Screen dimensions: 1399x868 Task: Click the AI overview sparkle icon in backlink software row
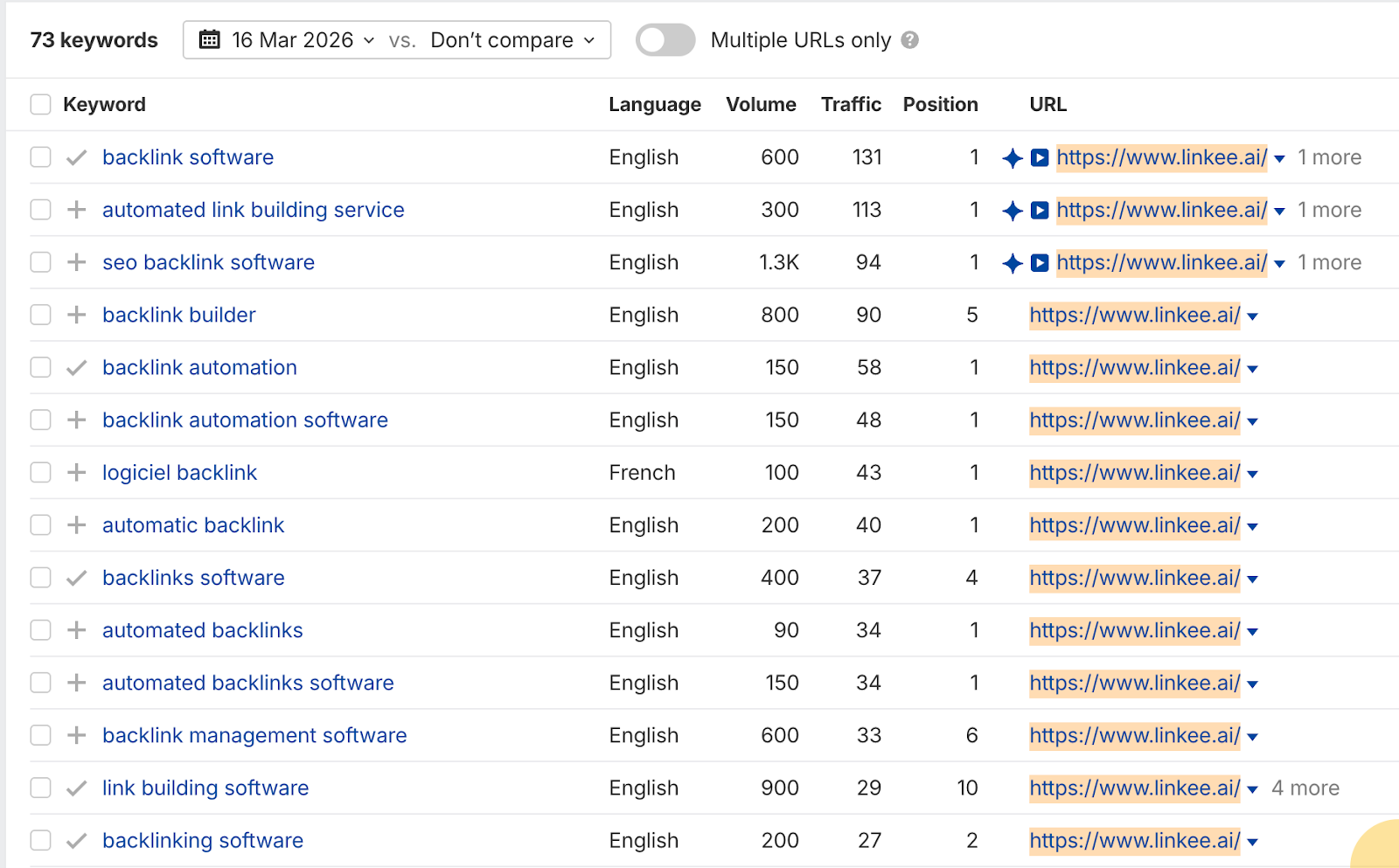[1012, 158]
